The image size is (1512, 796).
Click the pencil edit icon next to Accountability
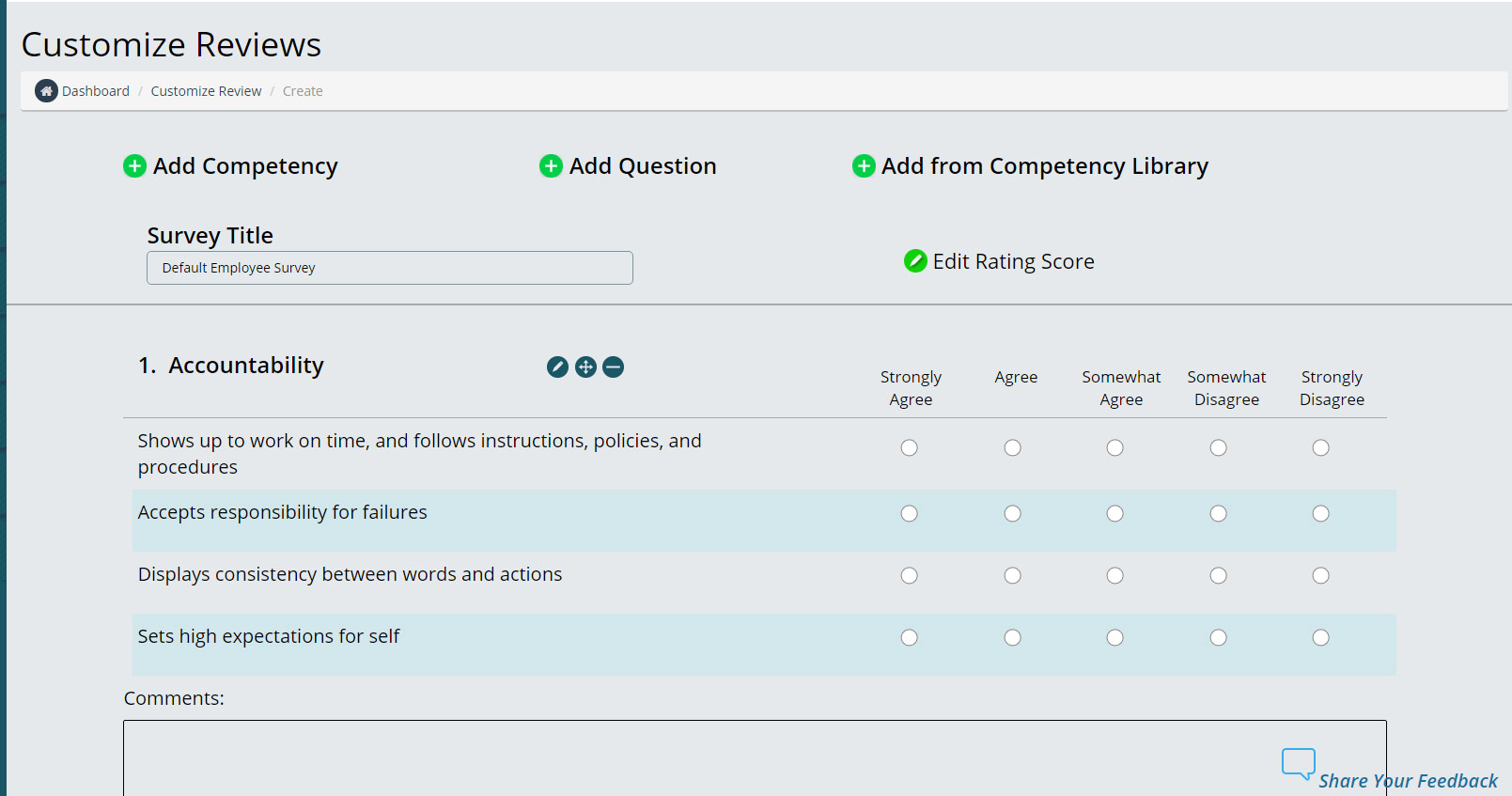(x=557, y=367)
